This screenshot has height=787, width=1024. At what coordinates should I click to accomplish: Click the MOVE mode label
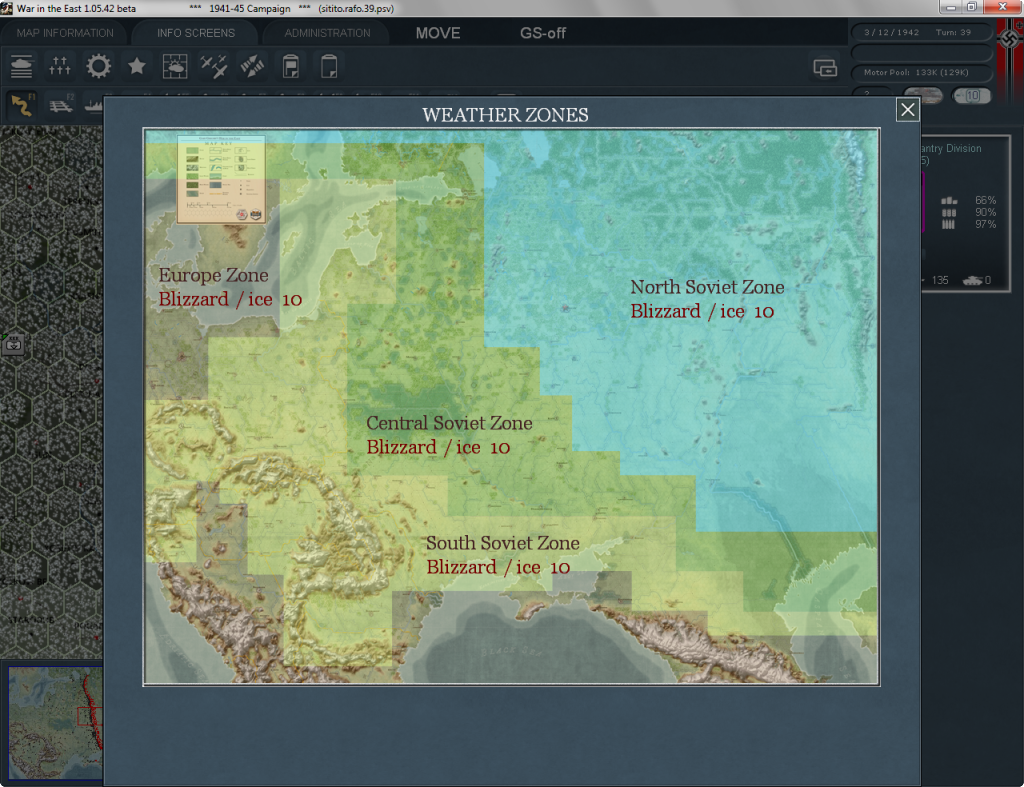(438, 33)
